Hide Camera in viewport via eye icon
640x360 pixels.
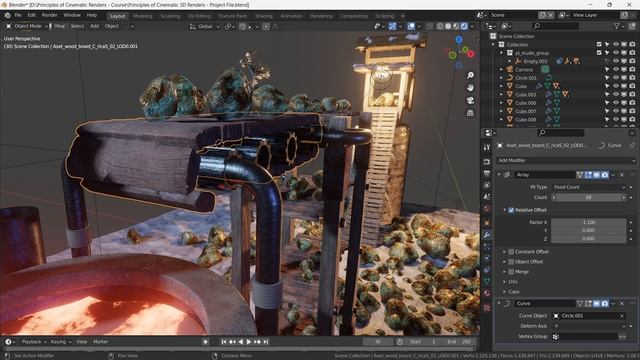point(616,70)
